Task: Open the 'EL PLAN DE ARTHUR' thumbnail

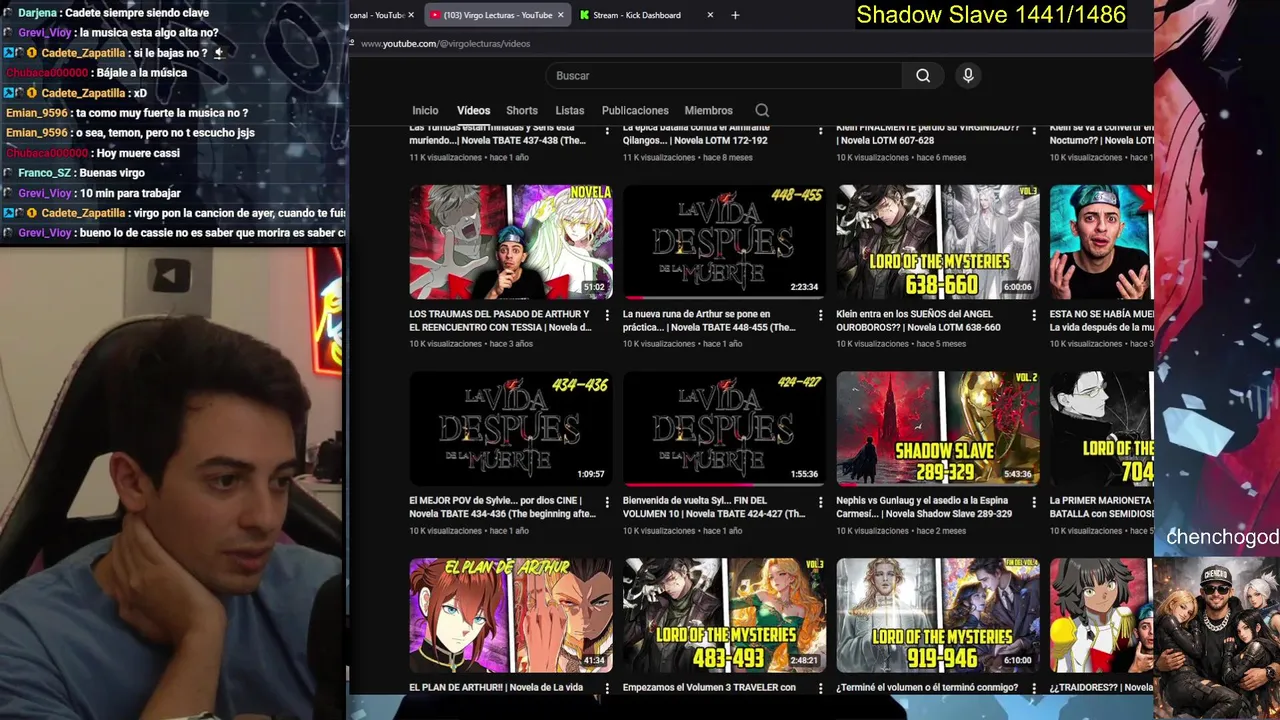Action: coord(510,615)
